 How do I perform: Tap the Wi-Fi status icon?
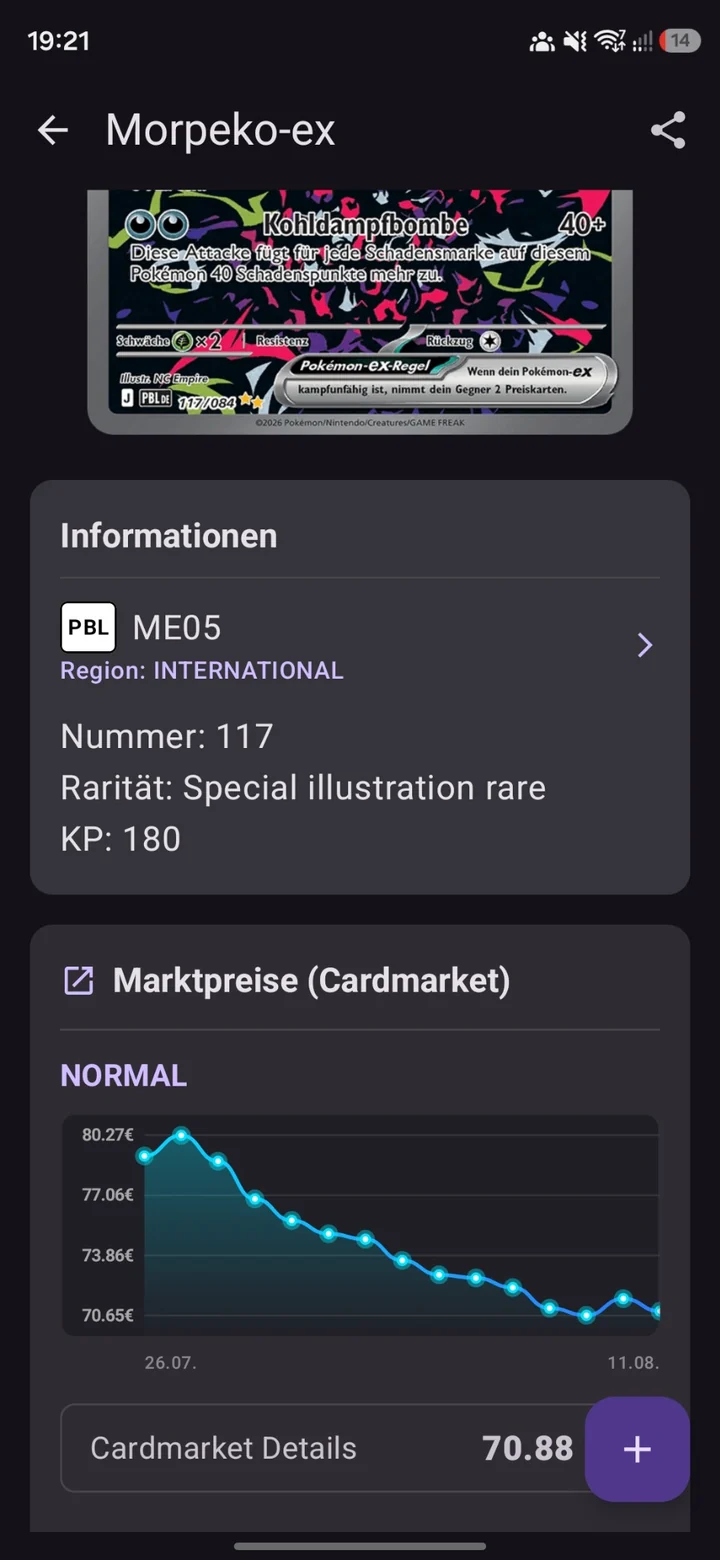pos(609,41)
